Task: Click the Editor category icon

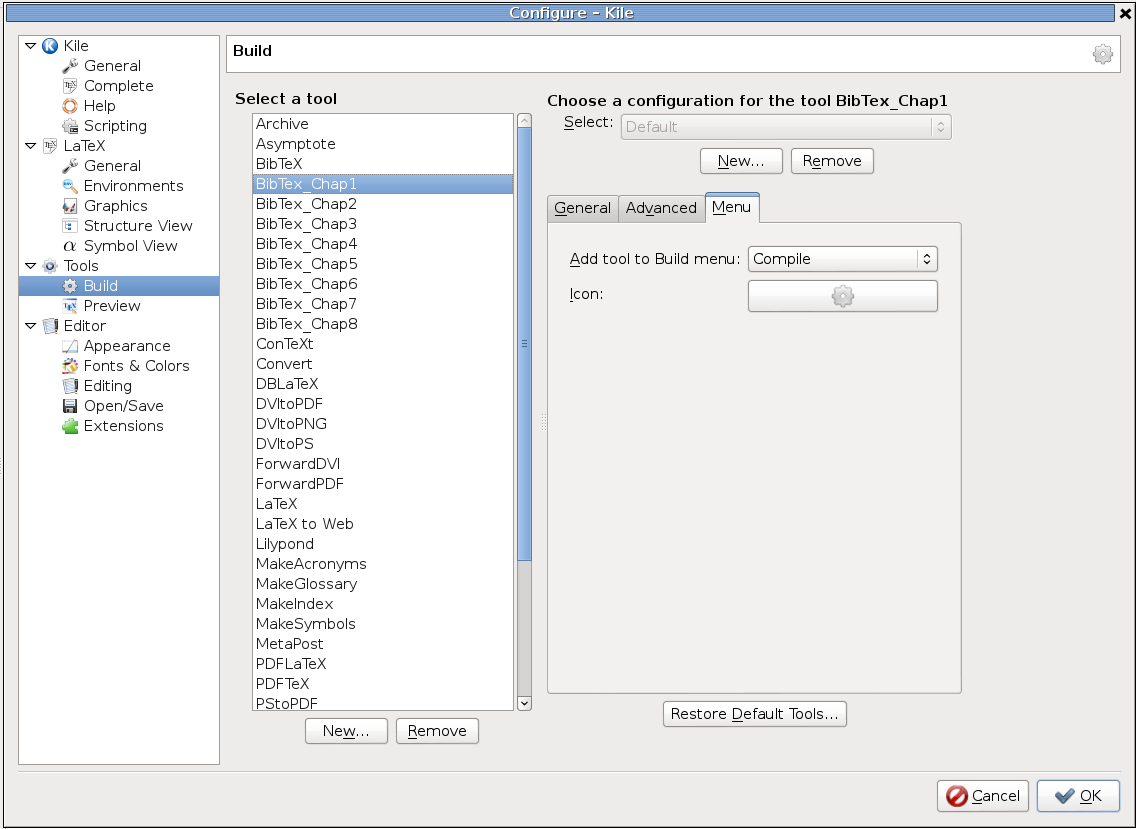Action: pos(50,326)
